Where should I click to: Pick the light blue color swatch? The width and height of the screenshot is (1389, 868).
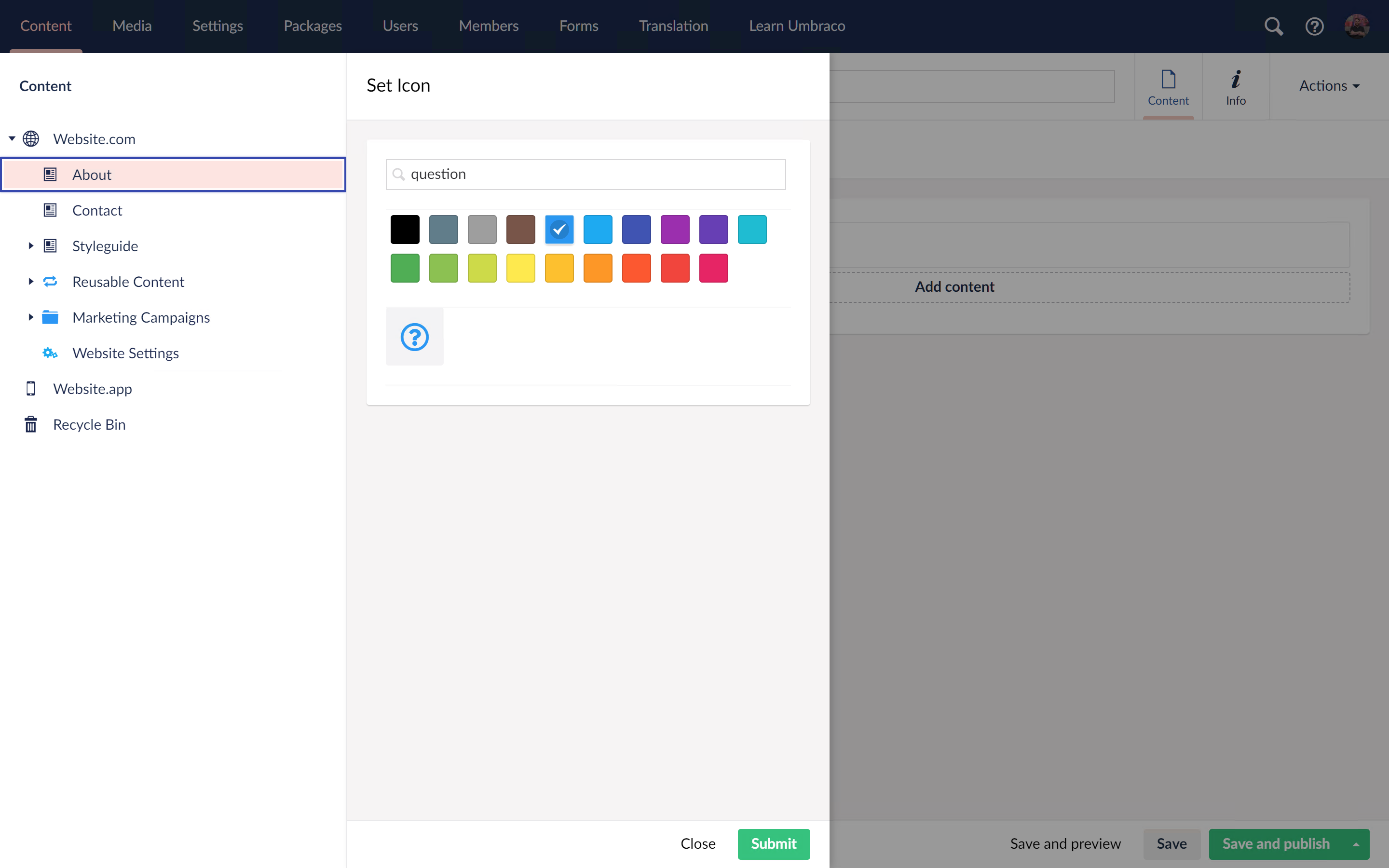point(598,230)
